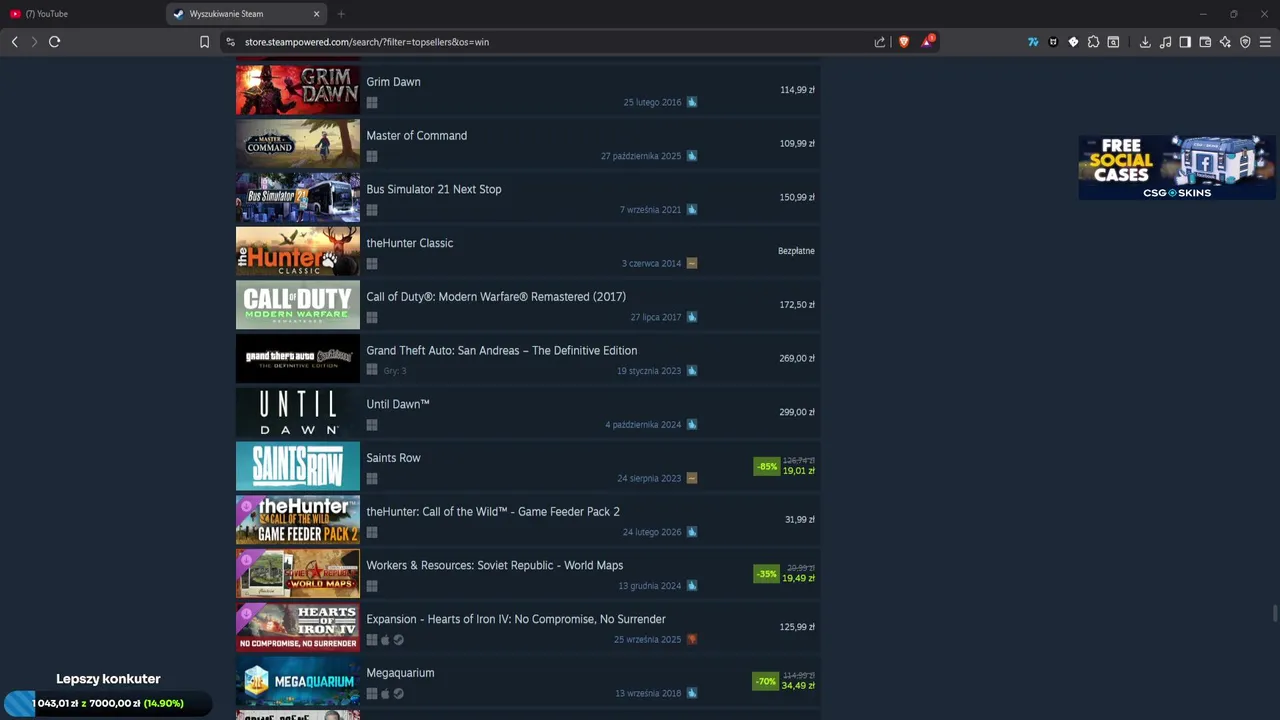Click the tab search extension icon
The height and width of the screenshot is (720, 1280).
[1113, 42]
